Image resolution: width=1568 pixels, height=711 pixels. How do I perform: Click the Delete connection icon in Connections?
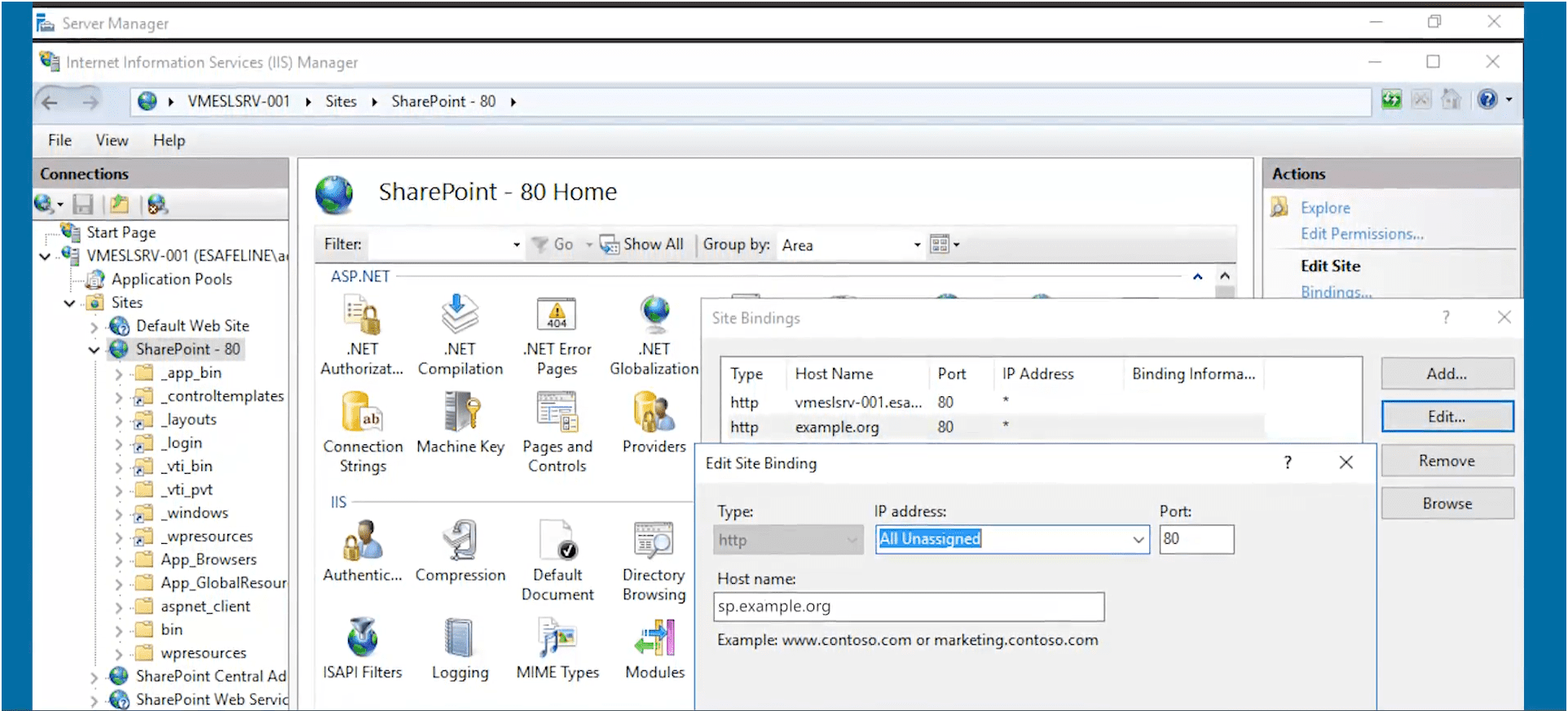pyautogui.click(x=157, y=204)
